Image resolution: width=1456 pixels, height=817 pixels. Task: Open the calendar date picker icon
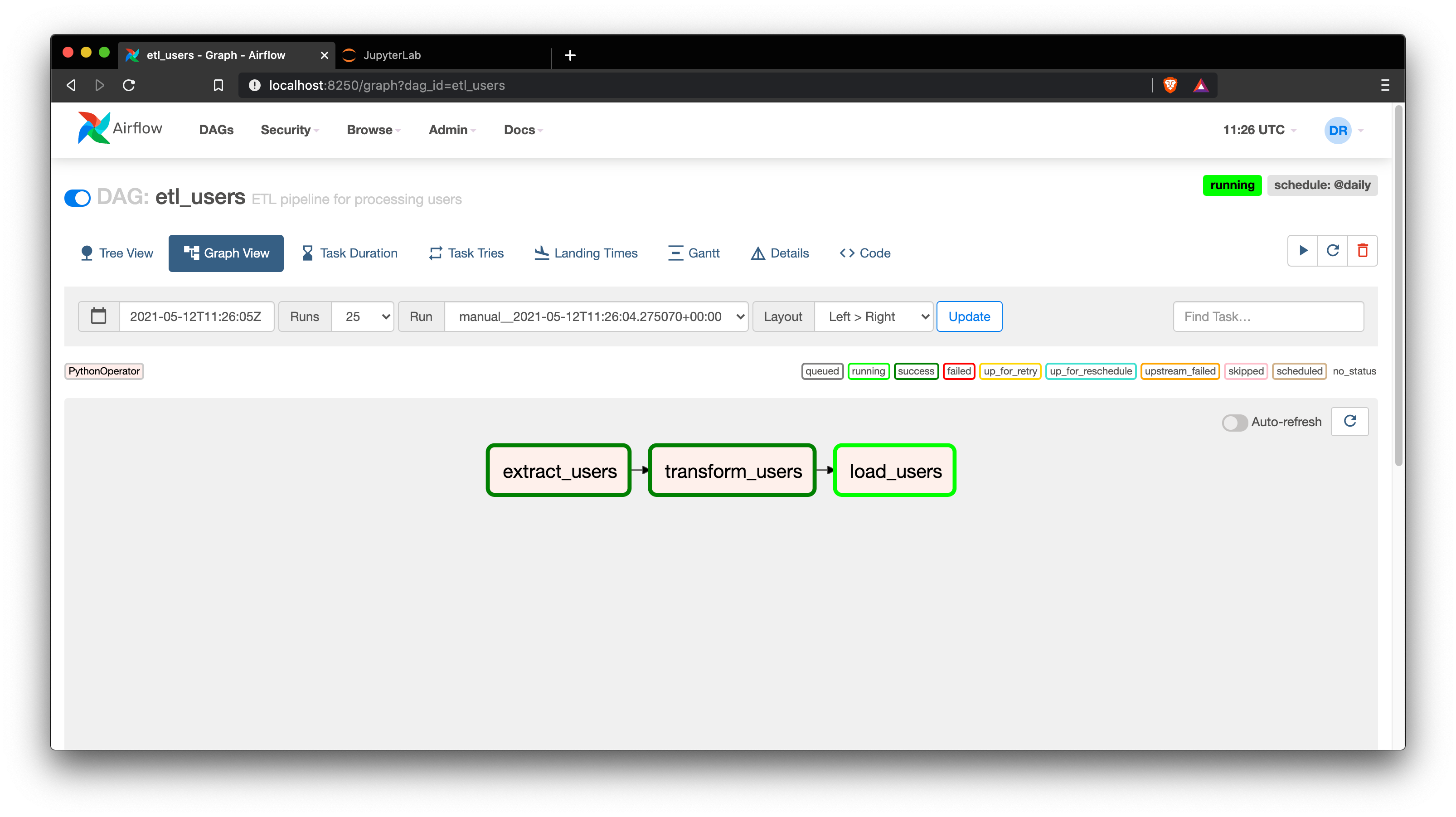point(99,316)
